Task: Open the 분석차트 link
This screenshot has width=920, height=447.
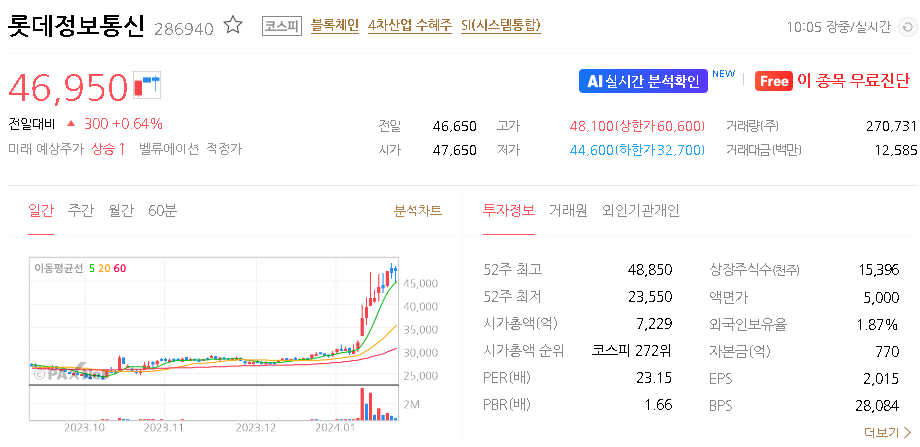Action: click(418, 211)
